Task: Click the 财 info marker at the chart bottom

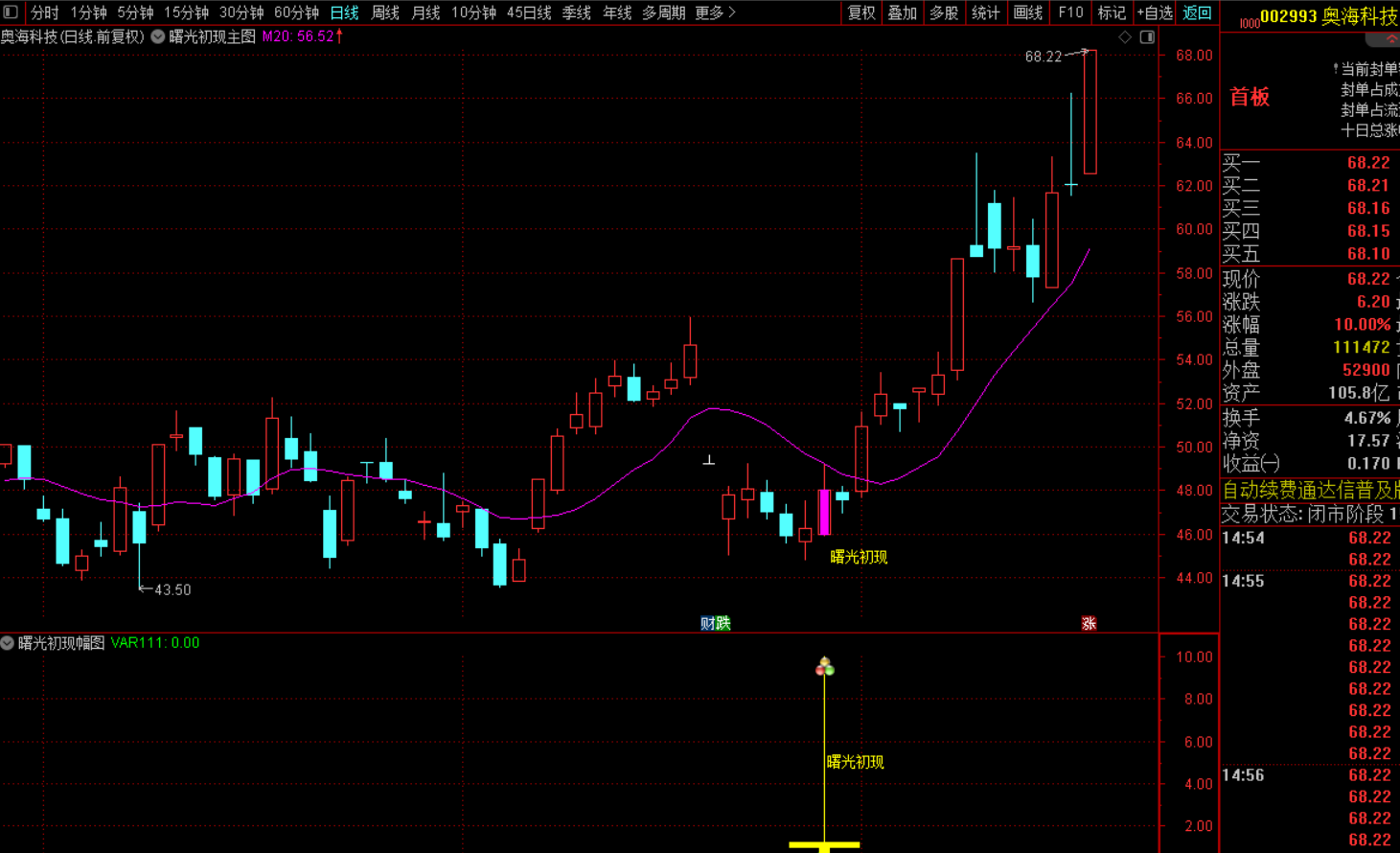Action: (707, 623)
